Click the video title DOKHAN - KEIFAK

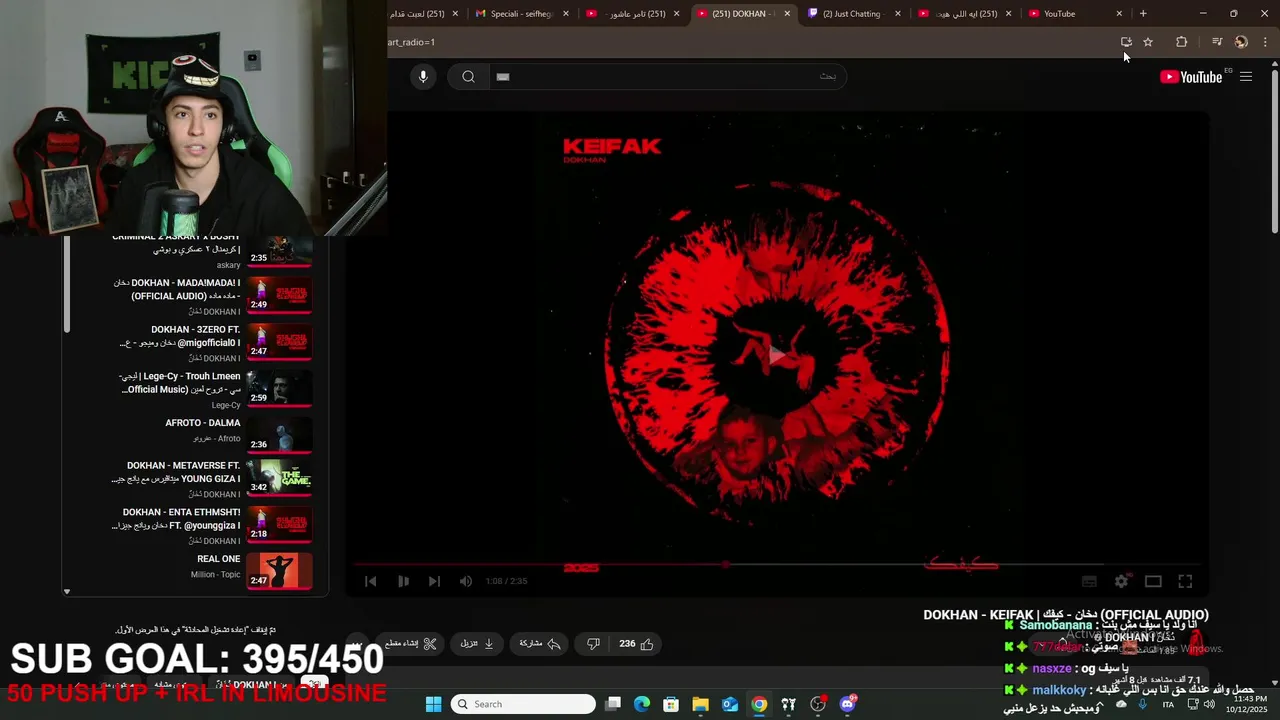tap(1065, 615)
